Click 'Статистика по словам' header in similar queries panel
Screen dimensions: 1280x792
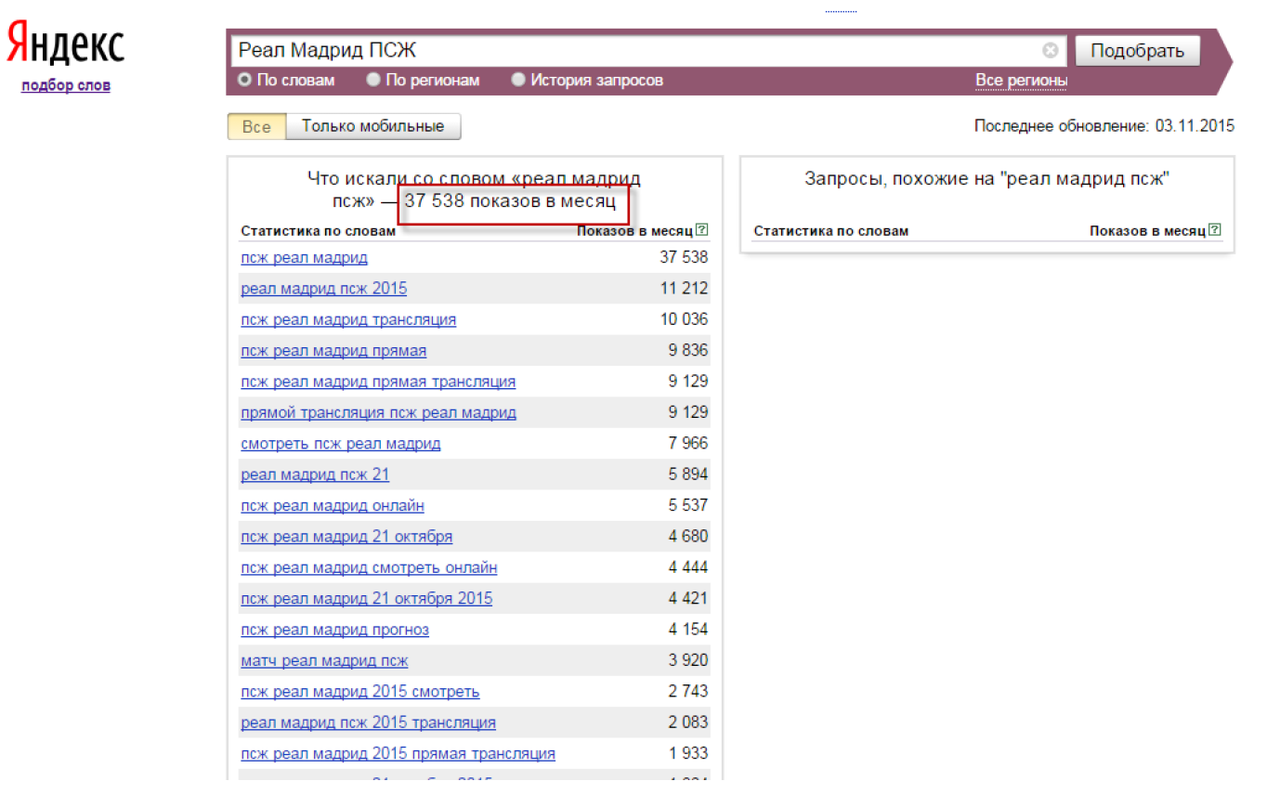tap(831, 231)
